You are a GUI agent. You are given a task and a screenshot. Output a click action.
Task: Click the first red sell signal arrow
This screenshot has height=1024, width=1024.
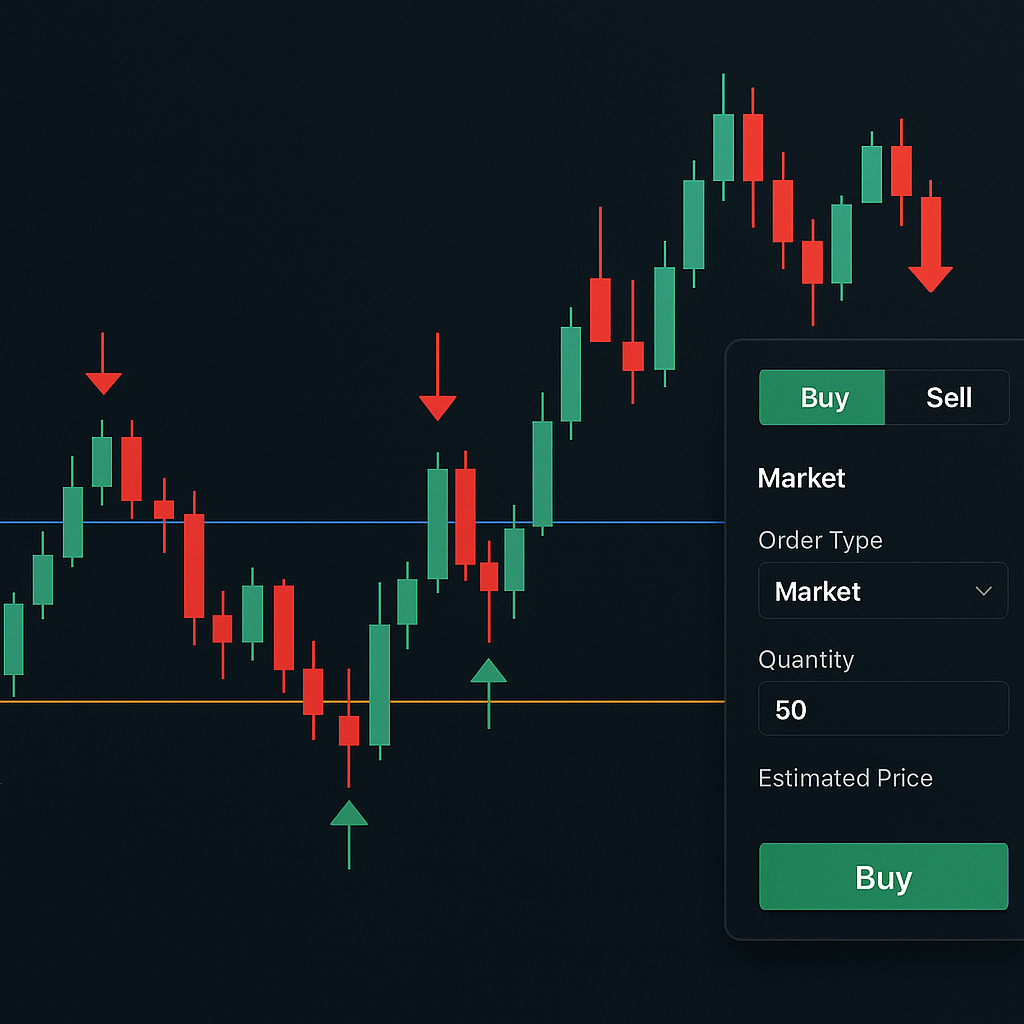105,370
